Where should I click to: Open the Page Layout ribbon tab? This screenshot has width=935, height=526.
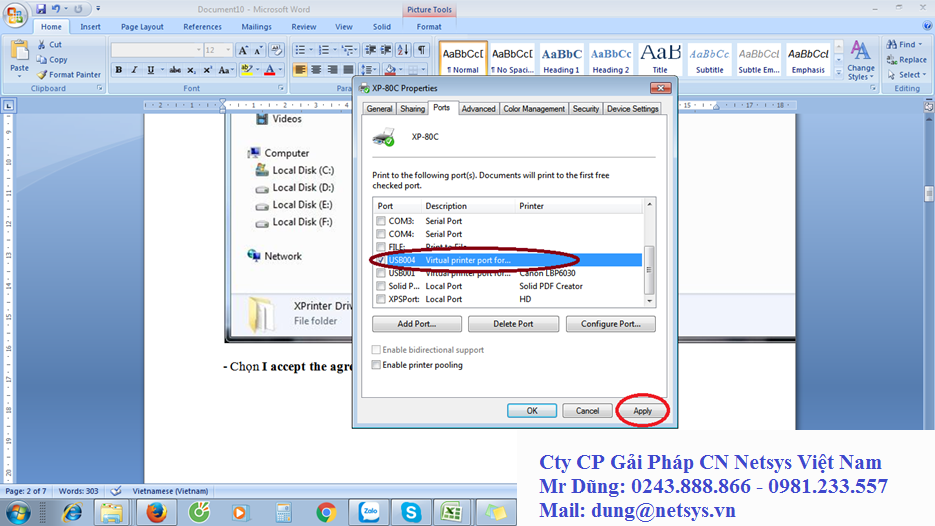(142, 27)
